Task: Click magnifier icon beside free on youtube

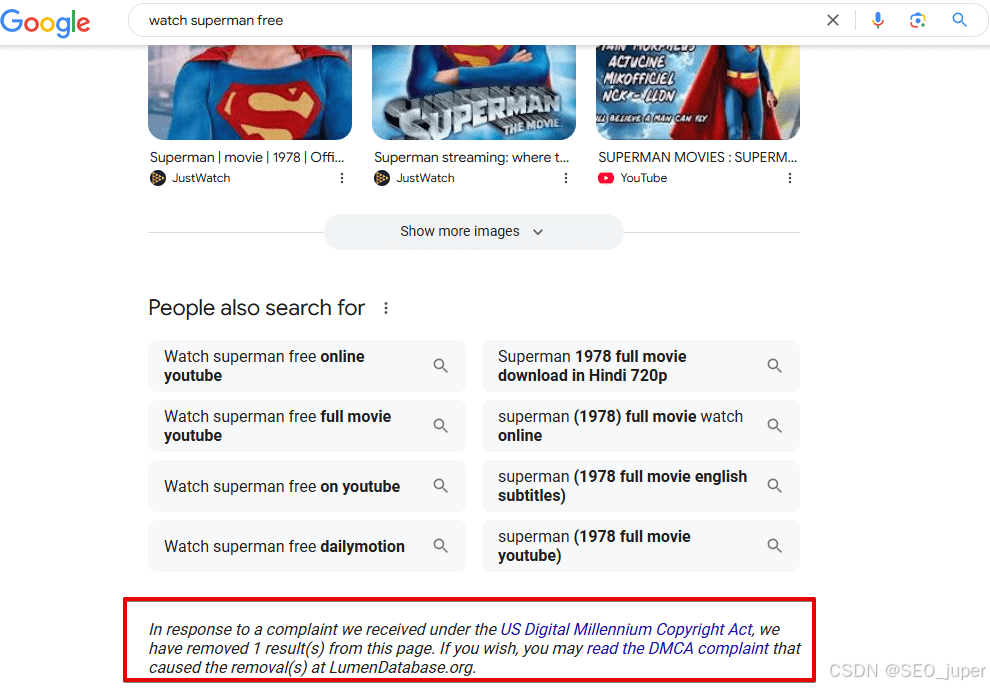Action: pyautogui.click(x=441, y=485)
